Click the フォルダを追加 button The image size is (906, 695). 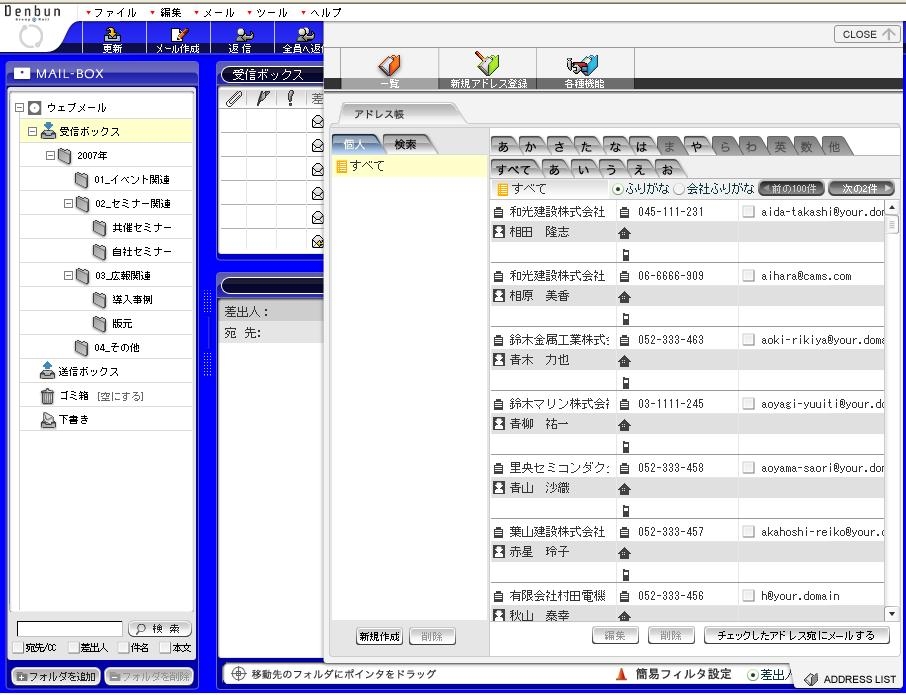[56, 676]
